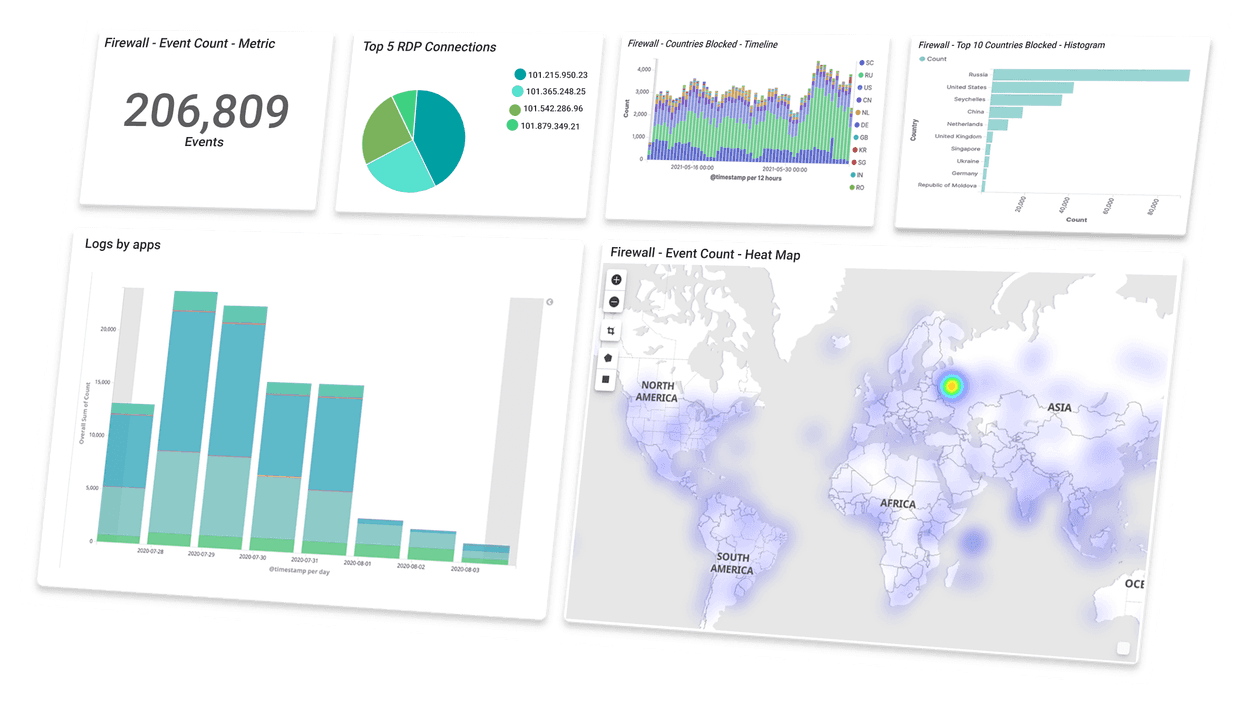Zoom in on the heat map
The width and height of the screenshot is (1244, 712).
click(x=616, y=280)
